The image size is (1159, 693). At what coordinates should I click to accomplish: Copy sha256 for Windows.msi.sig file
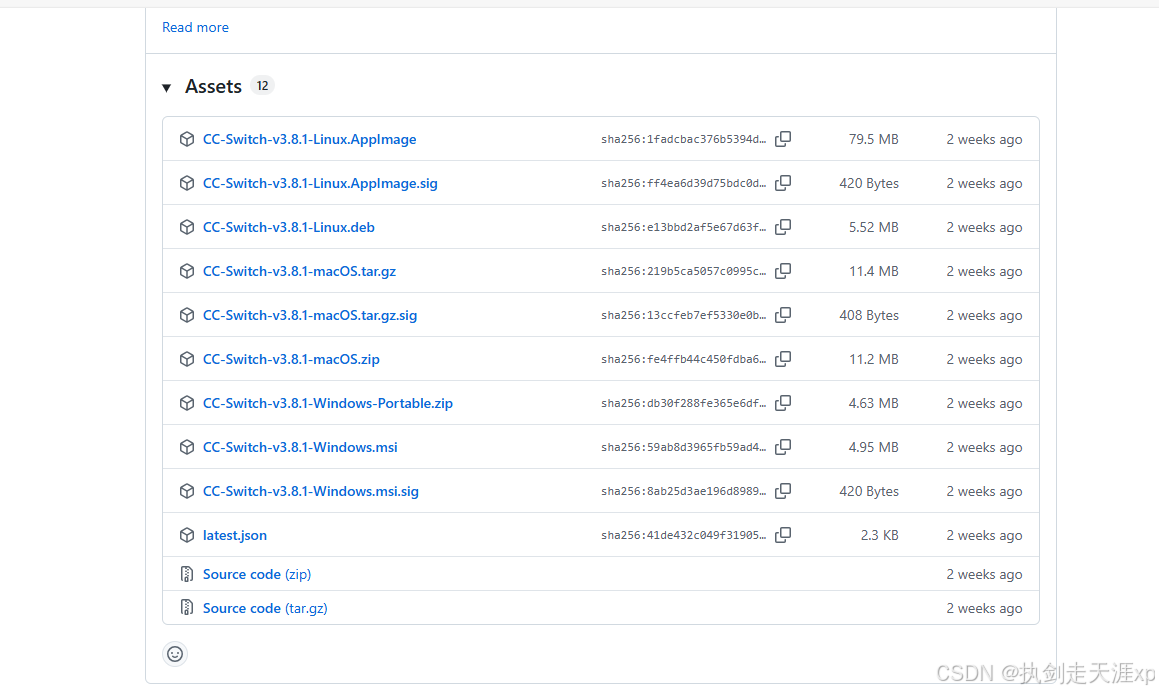point(783,491)
